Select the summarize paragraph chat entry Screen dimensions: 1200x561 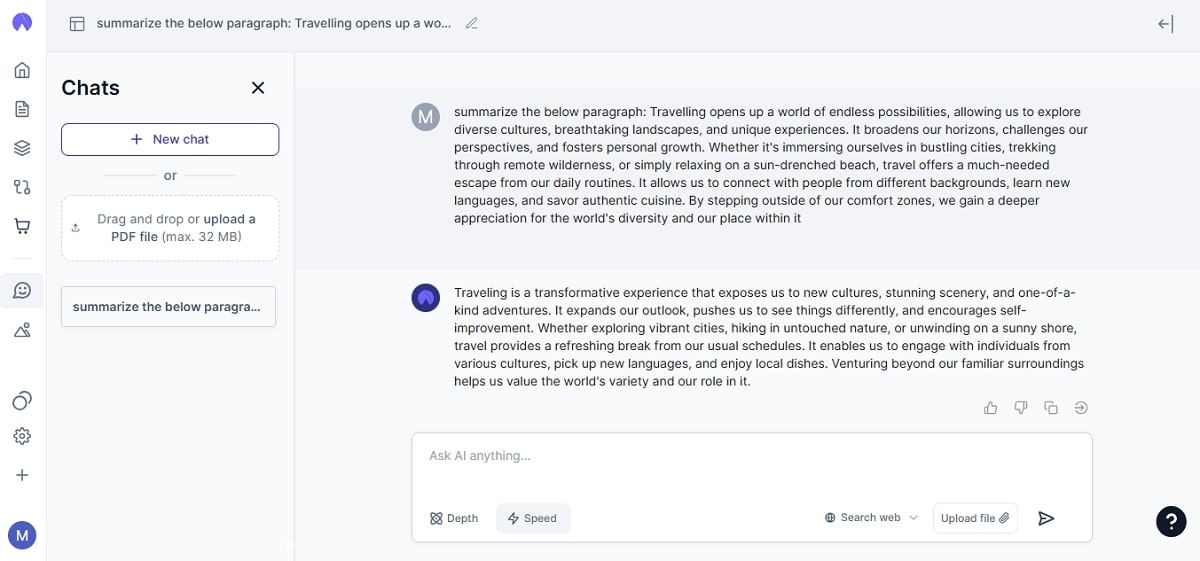(168, 307)
